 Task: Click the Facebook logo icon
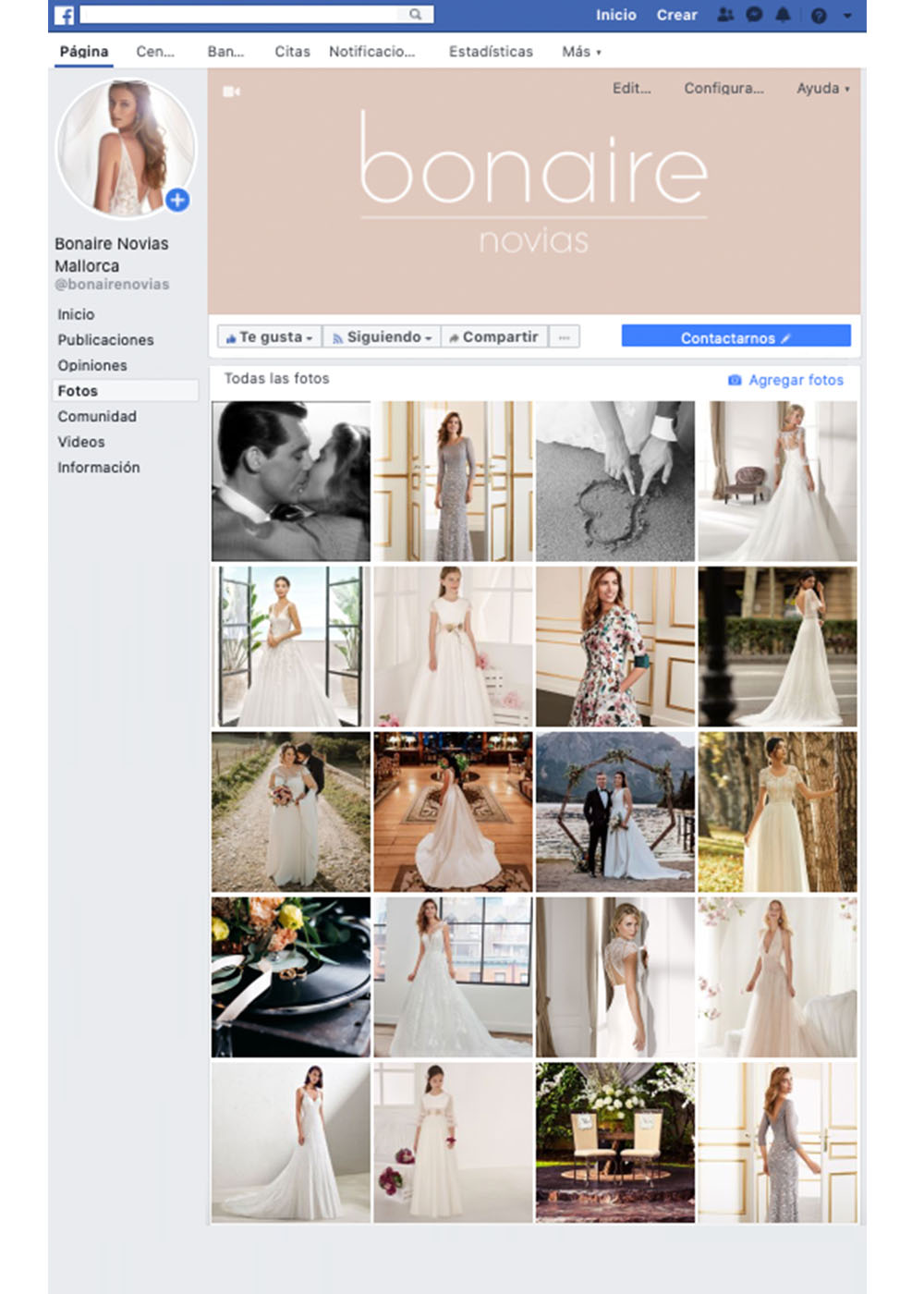[x=64, y=15]
